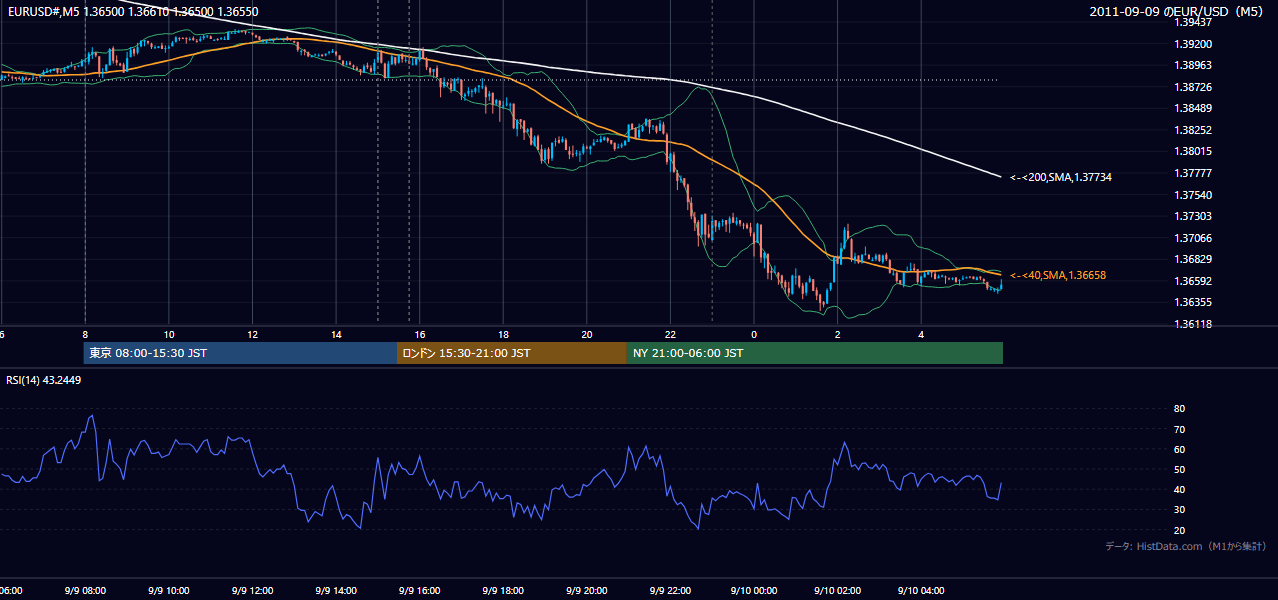Click hour label 12 under the price chart
The height and width of the screenshot is (600, 1278).
pyautogui.click(x=252, y=334)
